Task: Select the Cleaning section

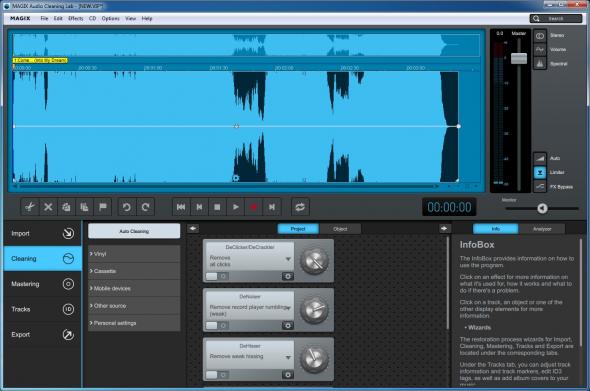Action: (x=43, y=259)
